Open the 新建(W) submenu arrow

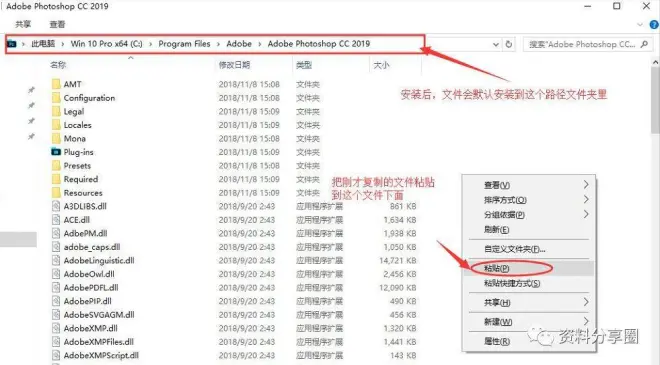(x=586, y=321)
